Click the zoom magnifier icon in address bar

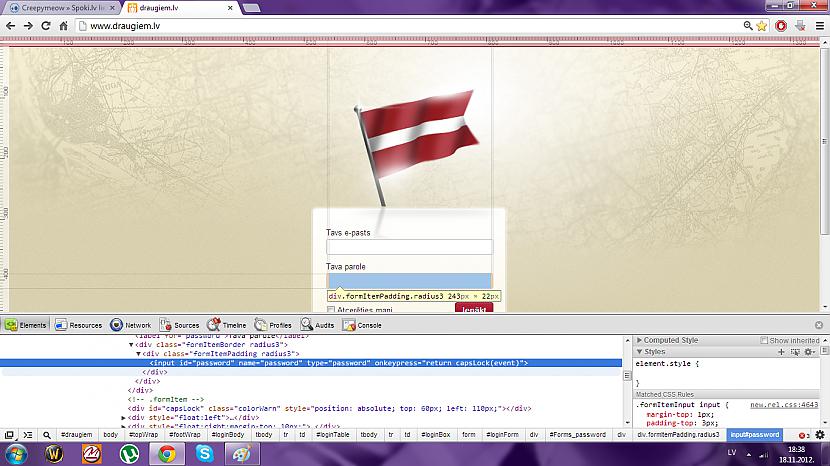[748, 25]
